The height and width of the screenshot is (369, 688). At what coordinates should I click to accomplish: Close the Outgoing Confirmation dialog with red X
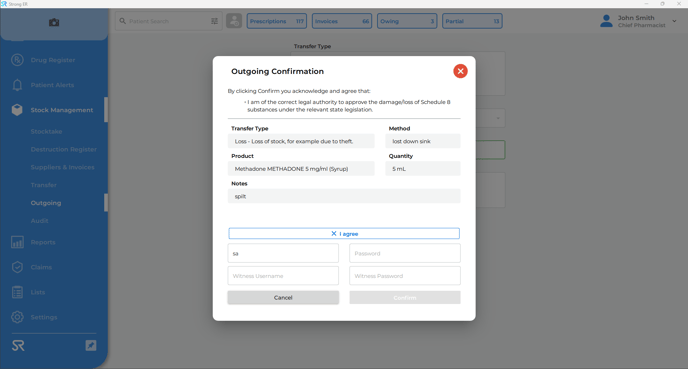tap(460, 71)
